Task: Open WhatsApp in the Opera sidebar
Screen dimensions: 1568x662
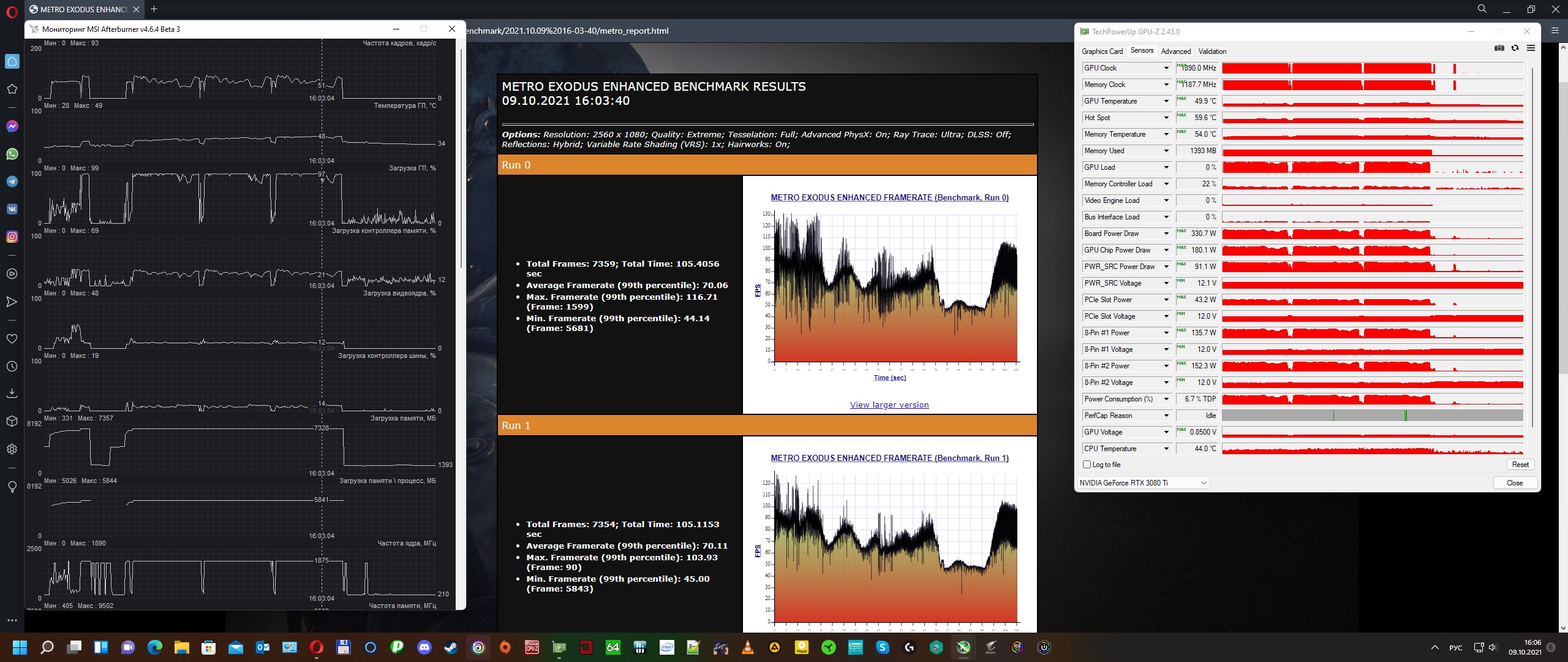Action: pyautogui.click(x=12, y=154)
